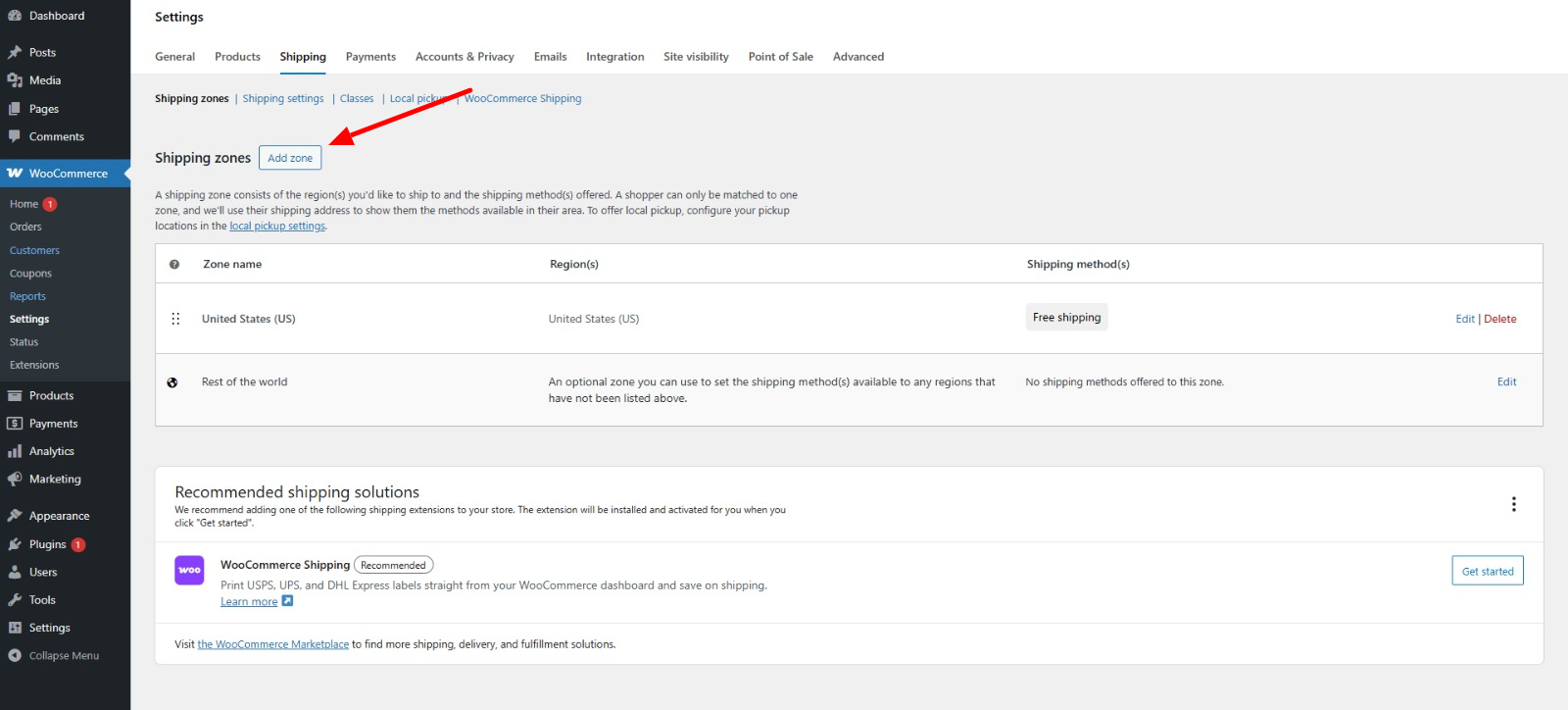Select the Shipping settings tab
This screenshot has width=1568, height=710.
click(303, 57)
